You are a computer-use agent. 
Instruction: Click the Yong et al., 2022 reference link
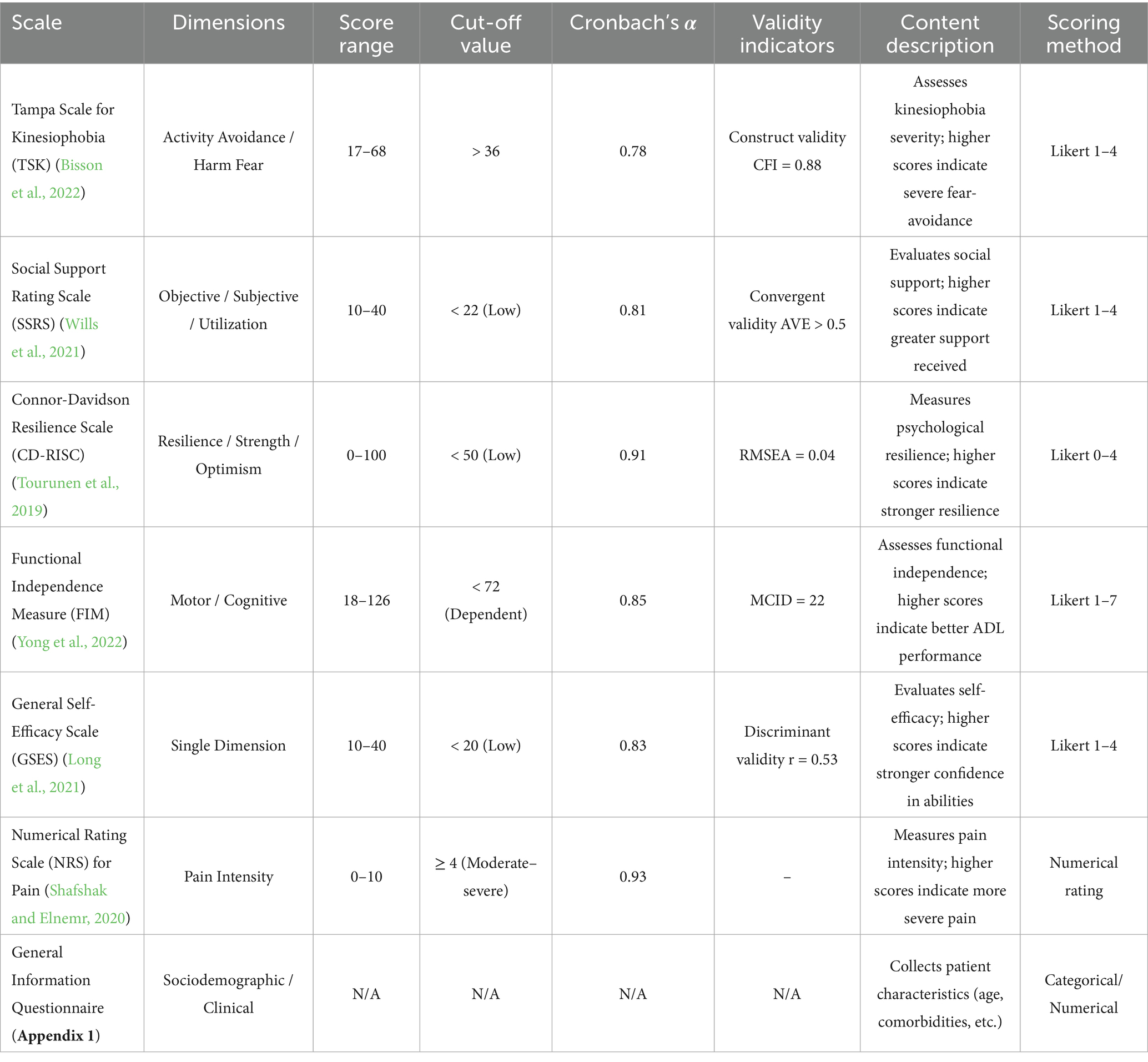coord(69,642)
